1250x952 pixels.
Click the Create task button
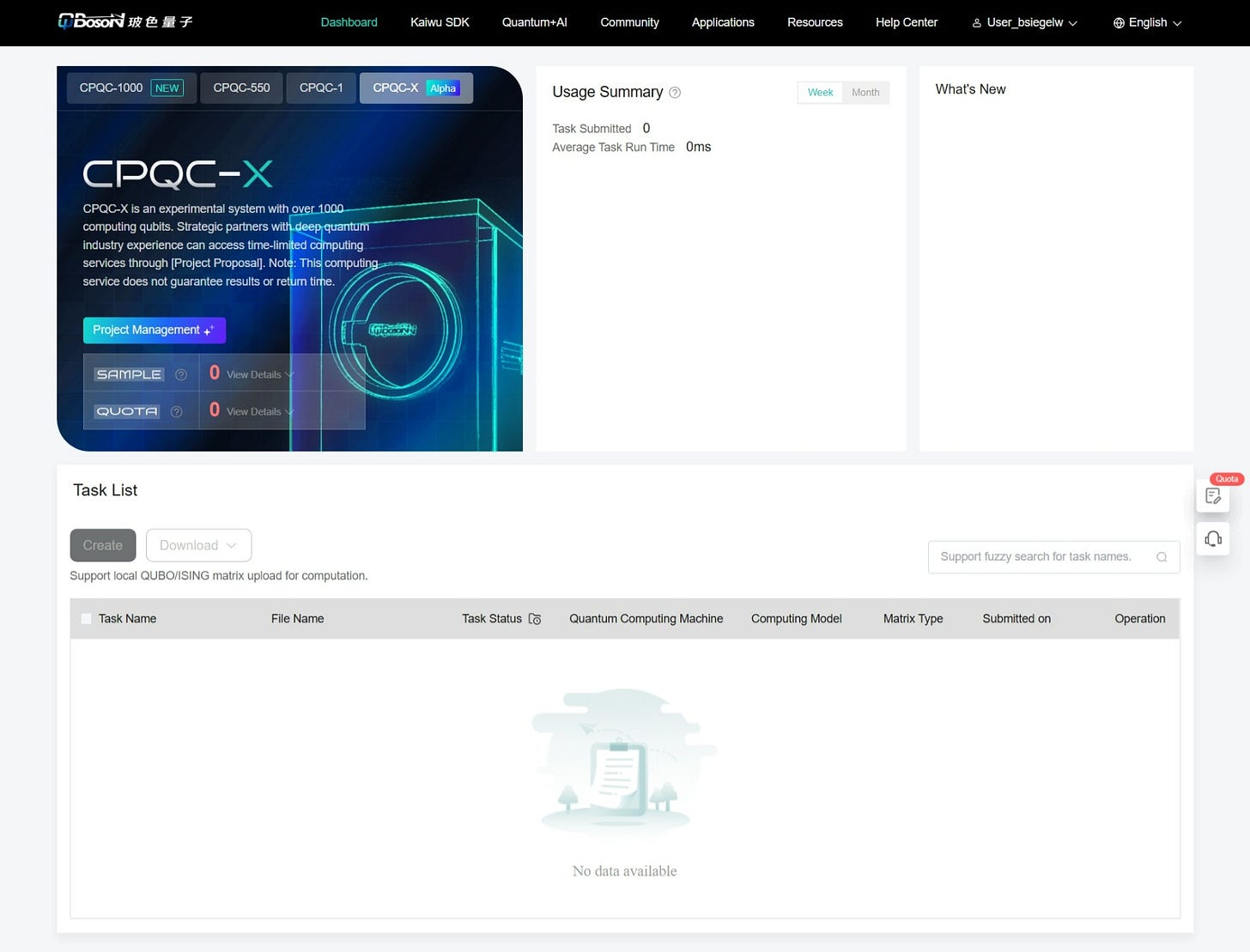pos(103,546)
